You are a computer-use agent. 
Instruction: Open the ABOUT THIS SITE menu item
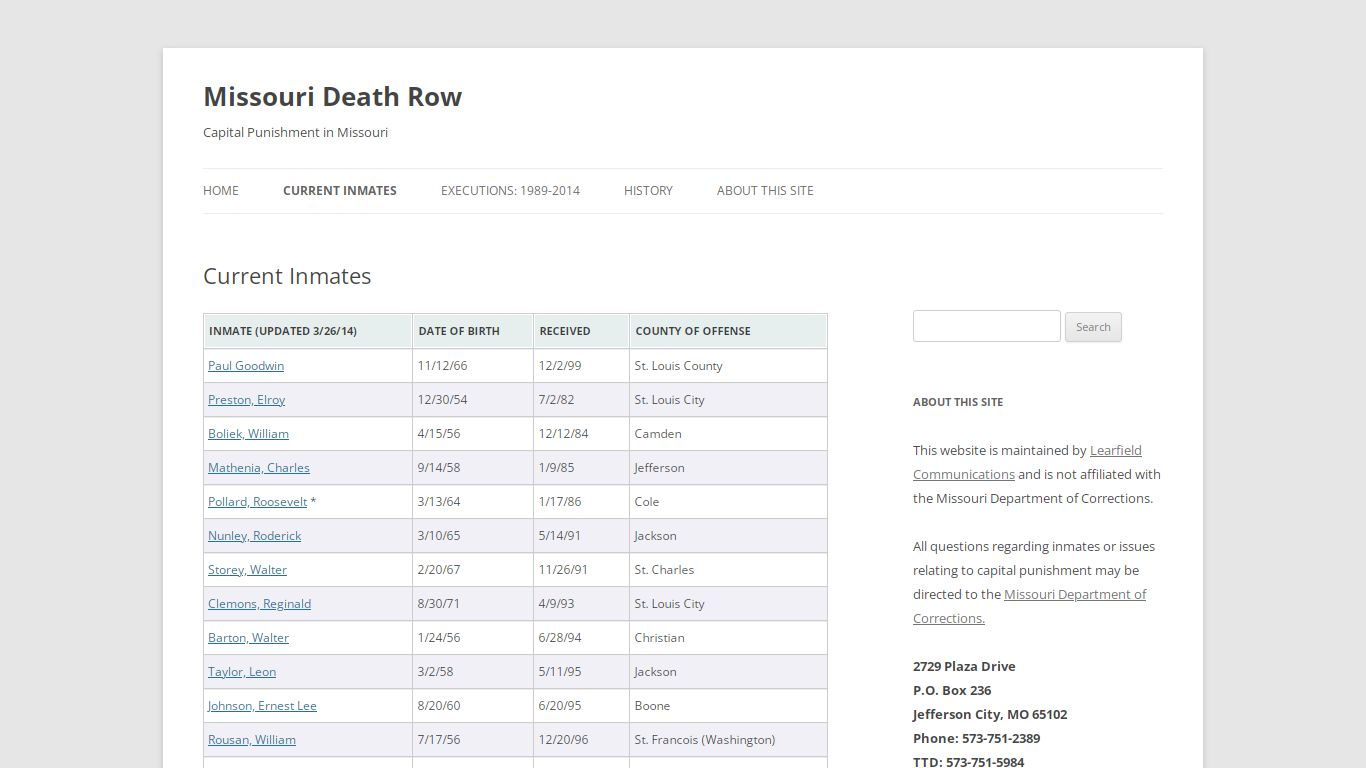[765, 191]
